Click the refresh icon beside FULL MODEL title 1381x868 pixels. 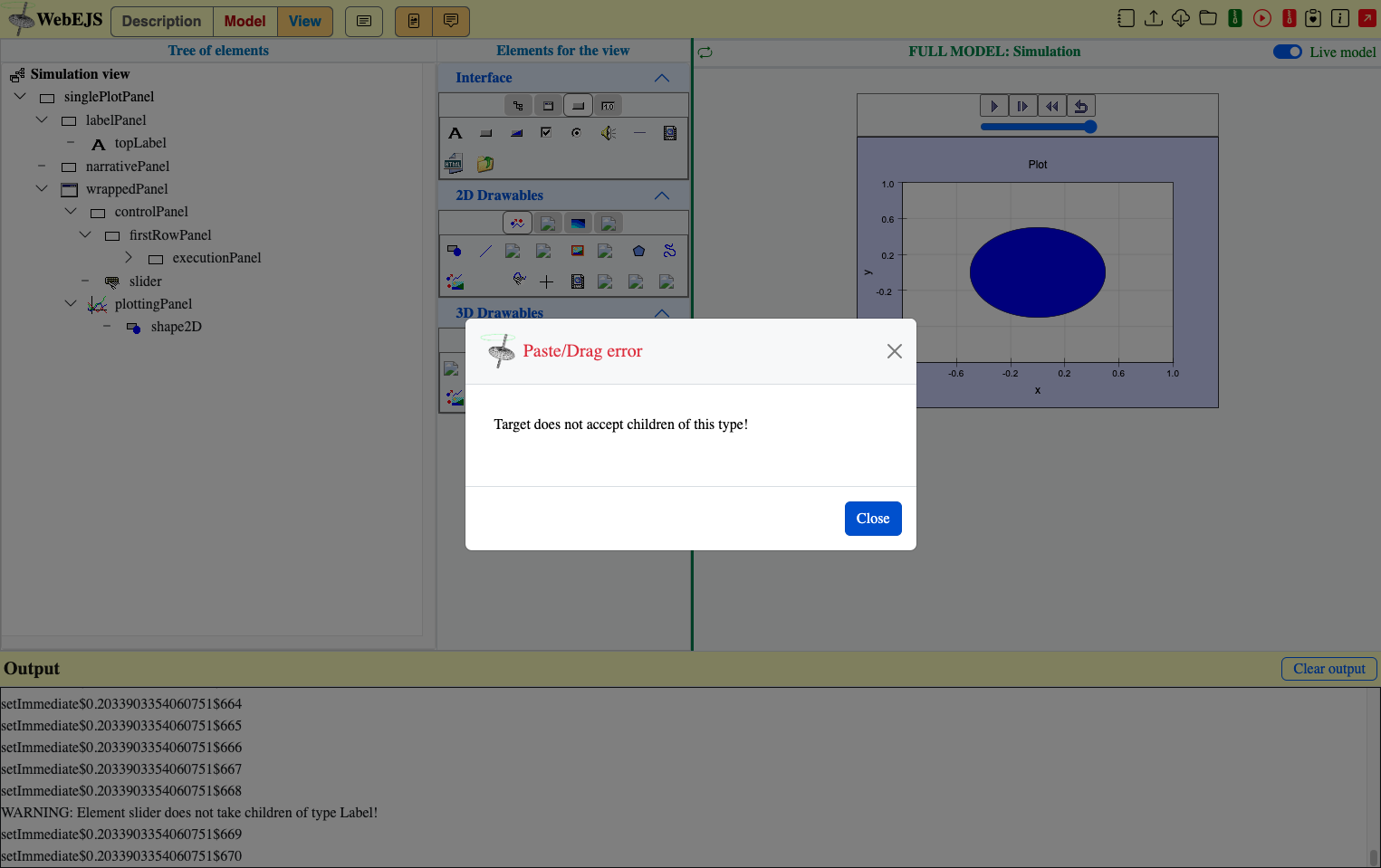pyautogui.click(x=705, y=52)
